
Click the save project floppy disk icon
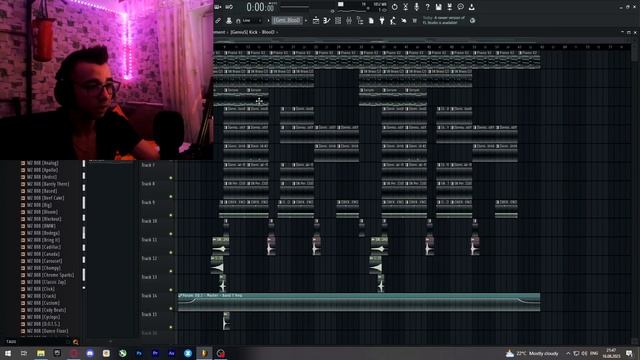(438, 7)
